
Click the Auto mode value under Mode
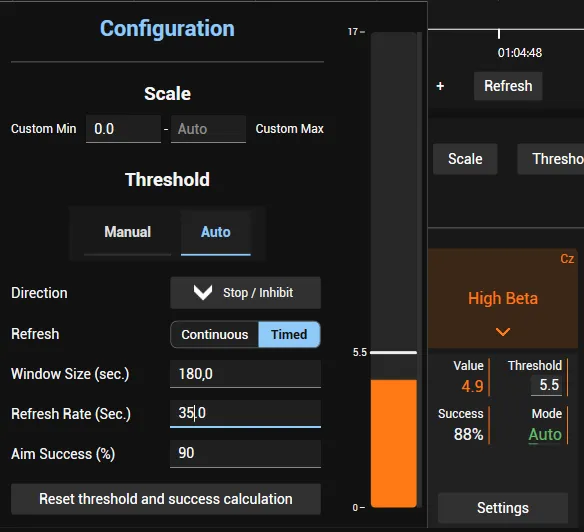tap(545, 435)
